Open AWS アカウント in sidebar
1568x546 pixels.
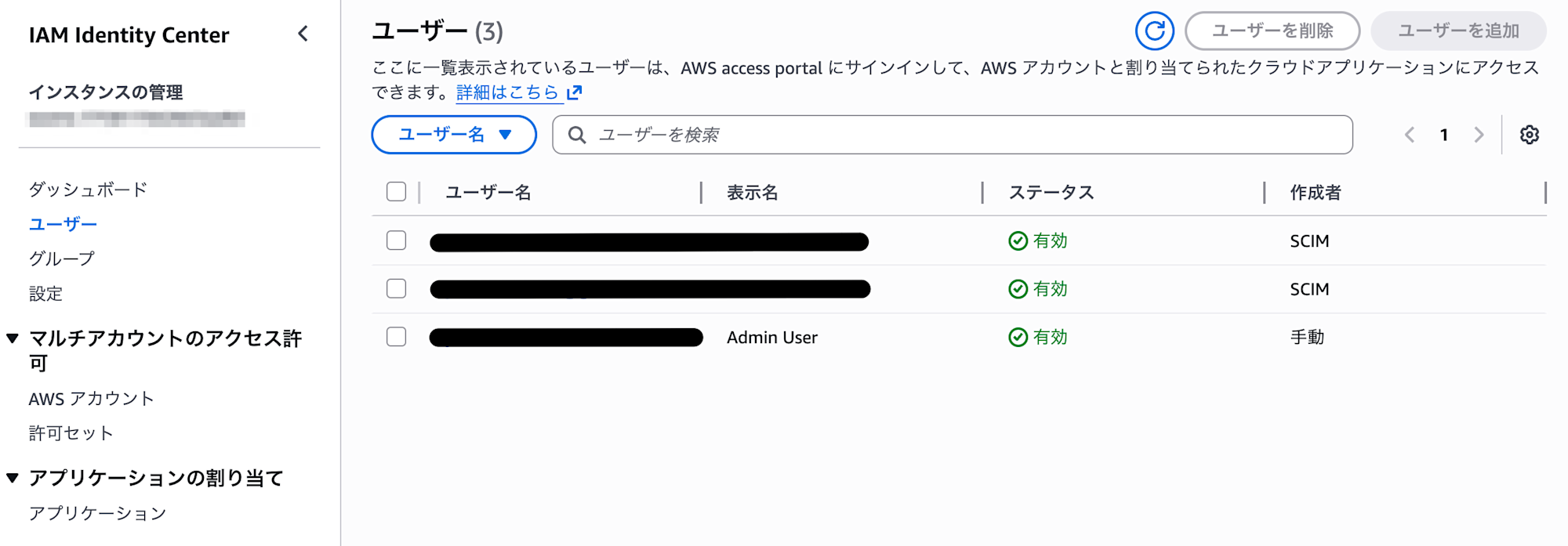click(x=91, y=399)
